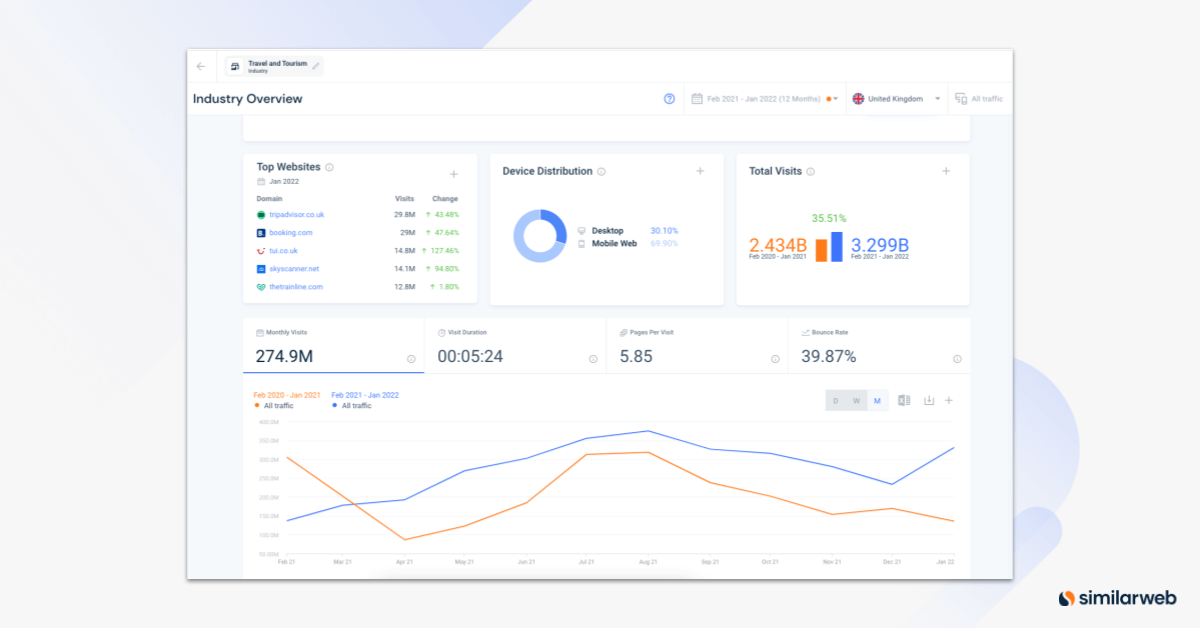This screenshot has height=628, width=1200.
Task: Add Total Visits widget to dashboard
Action: click(946, 171)
